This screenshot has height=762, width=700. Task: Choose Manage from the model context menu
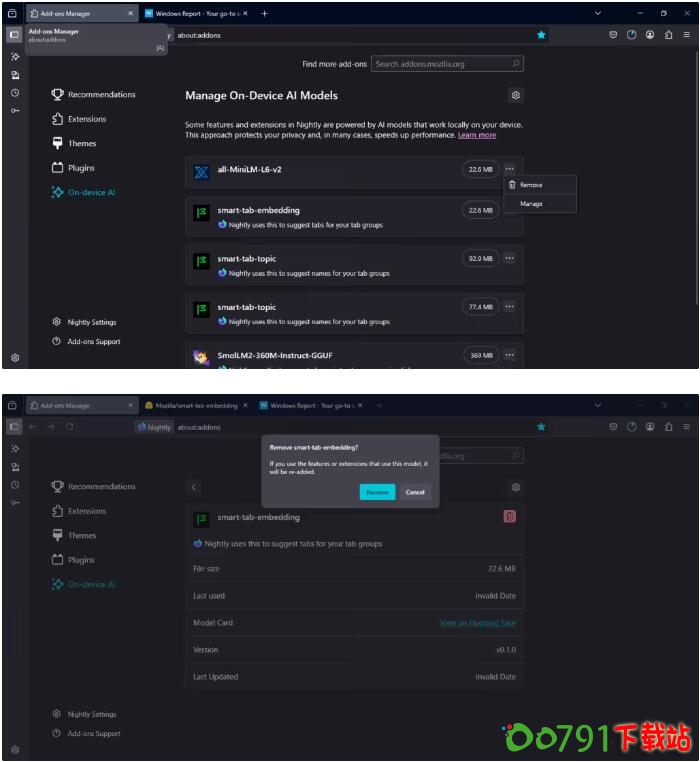(x=540, y=204)
